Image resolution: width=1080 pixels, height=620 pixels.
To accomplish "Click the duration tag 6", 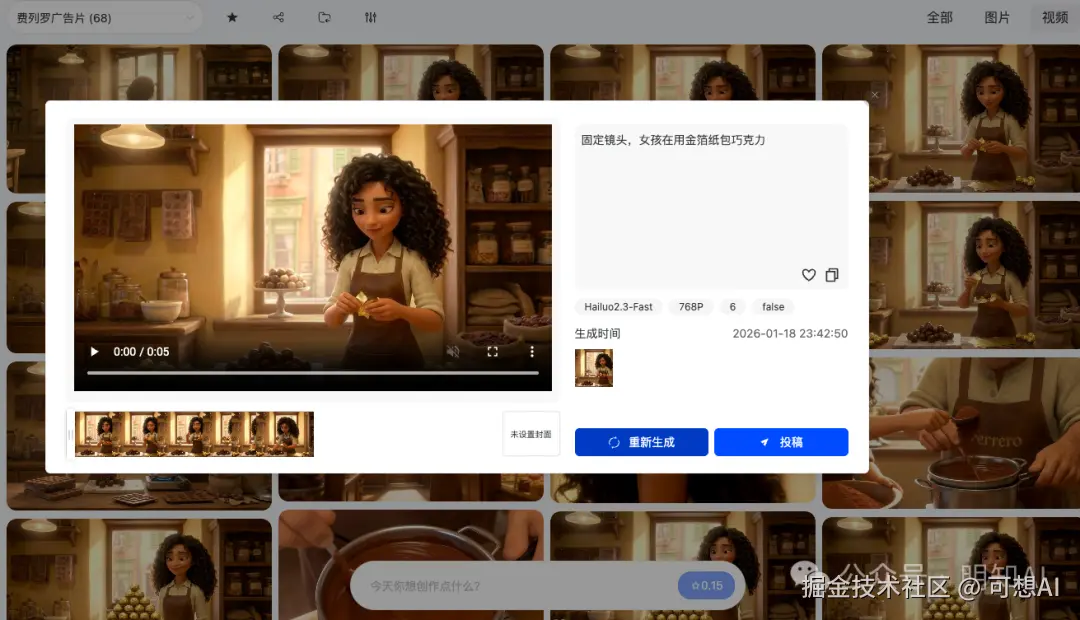I will coord(733,307).
